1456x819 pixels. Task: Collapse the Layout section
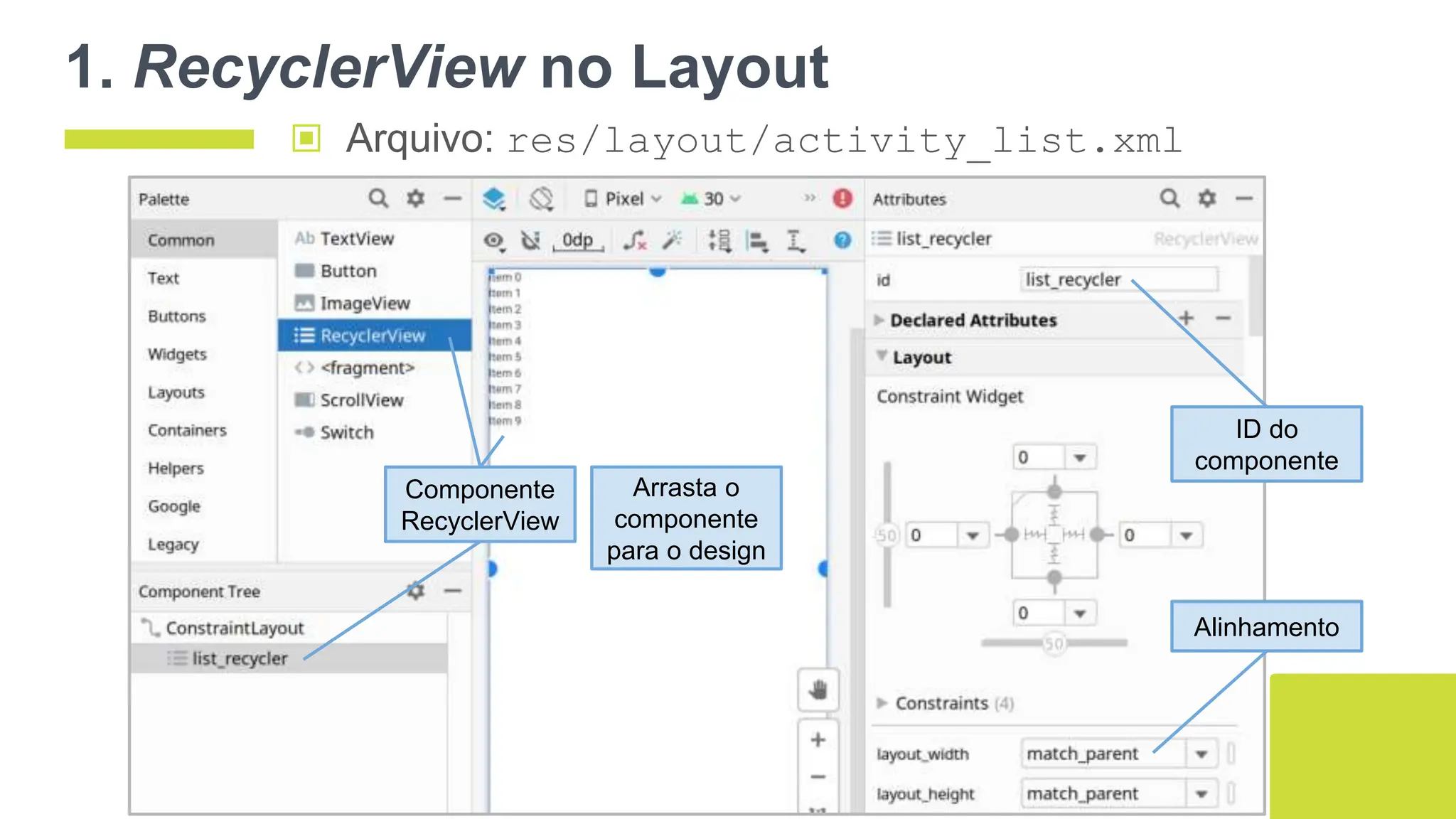[882, 355]
